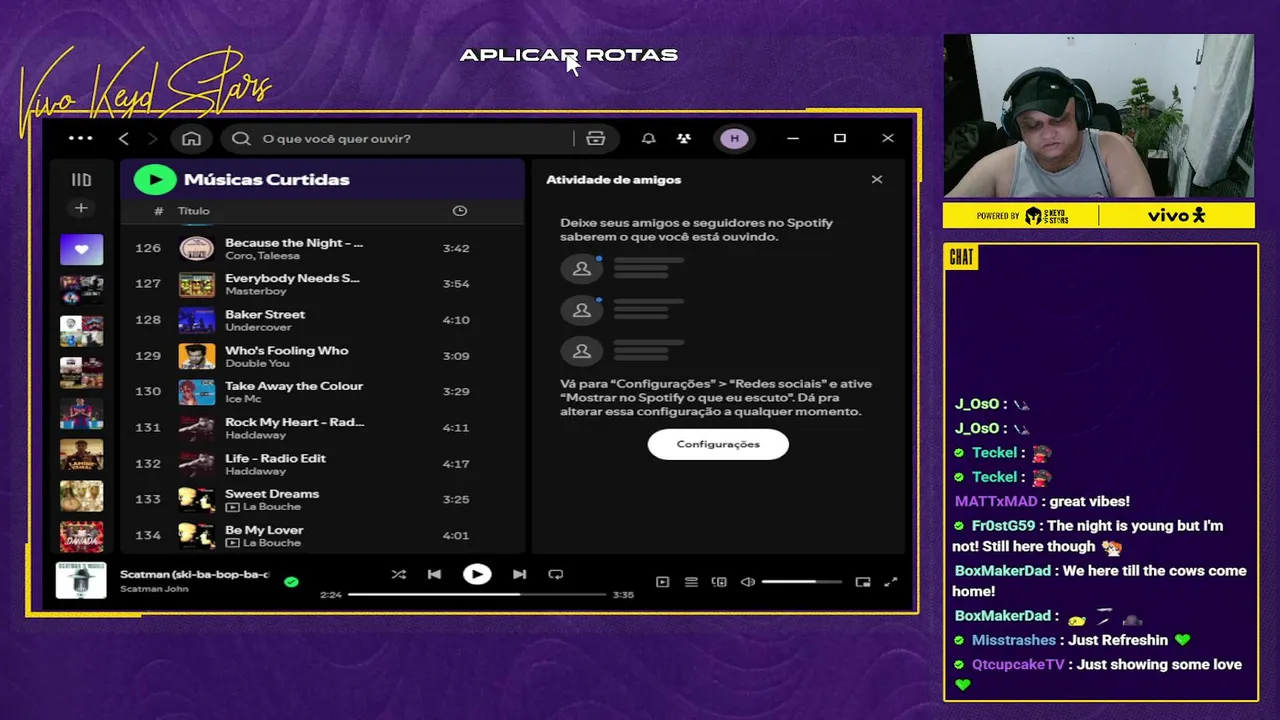Viewport: 1280px width, 720px height.
Task: Enter full screen with expand icon
Action: click(x=891, y=582)
